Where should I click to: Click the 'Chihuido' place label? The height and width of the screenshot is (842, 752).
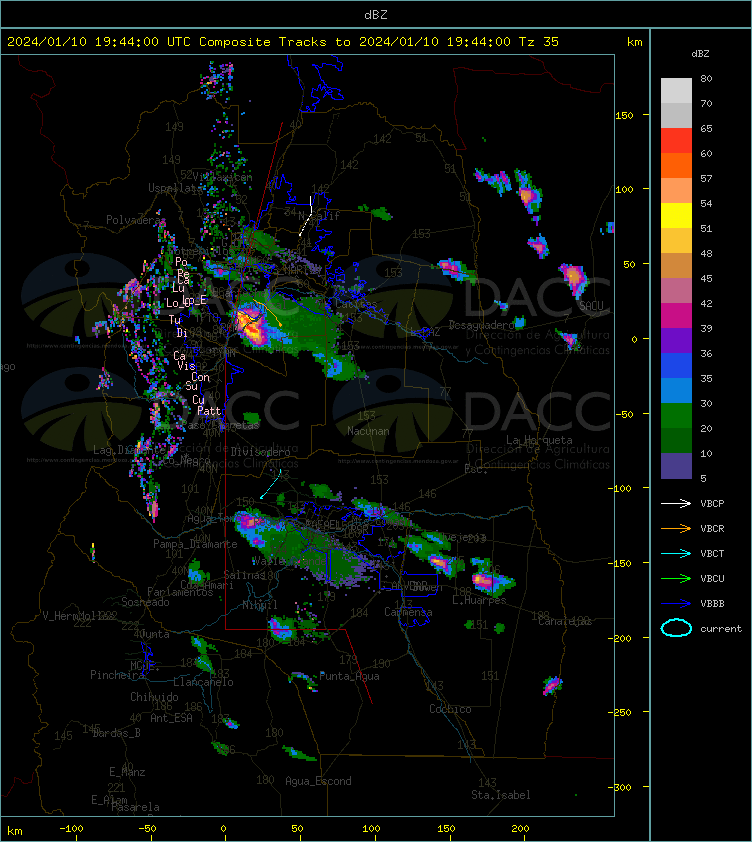(x=154, y=697)
